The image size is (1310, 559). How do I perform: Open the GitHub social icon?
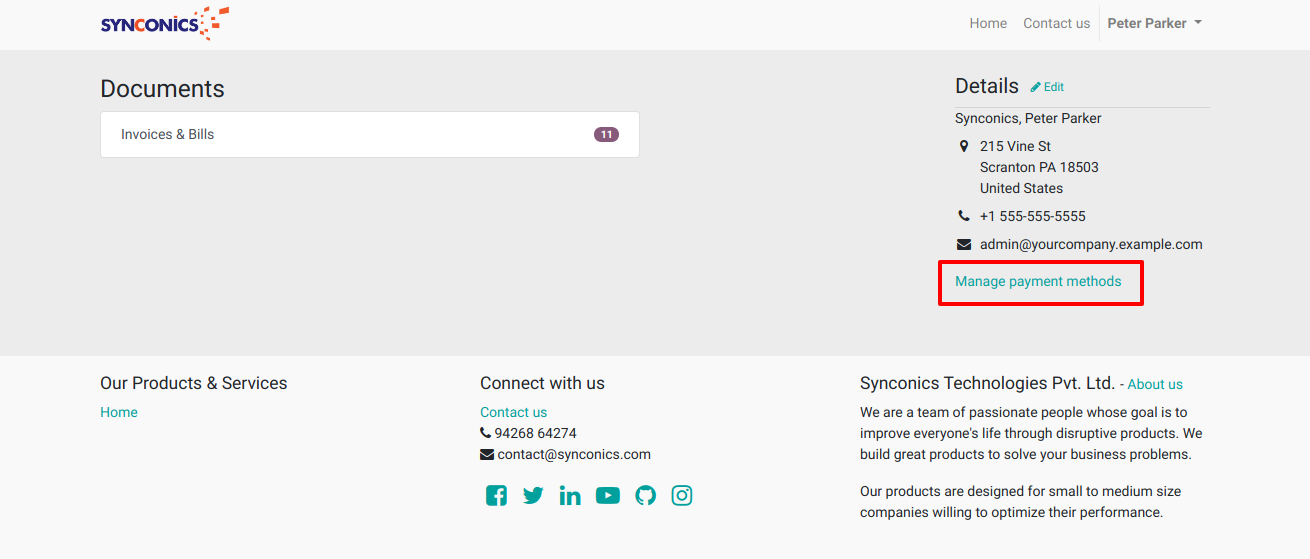click(x=646, y=495)
